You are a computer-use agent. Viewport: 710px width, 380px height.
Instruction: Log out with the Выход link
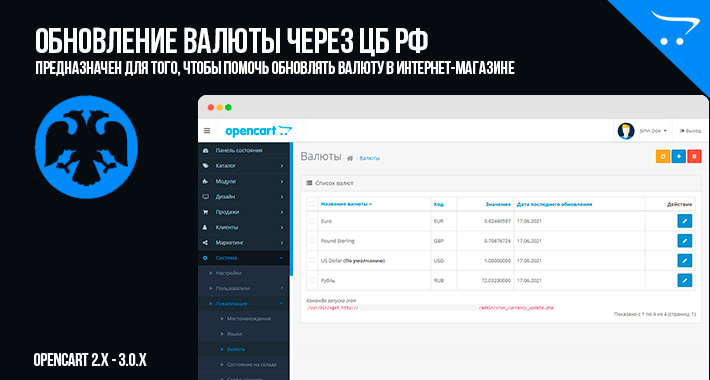691,131
